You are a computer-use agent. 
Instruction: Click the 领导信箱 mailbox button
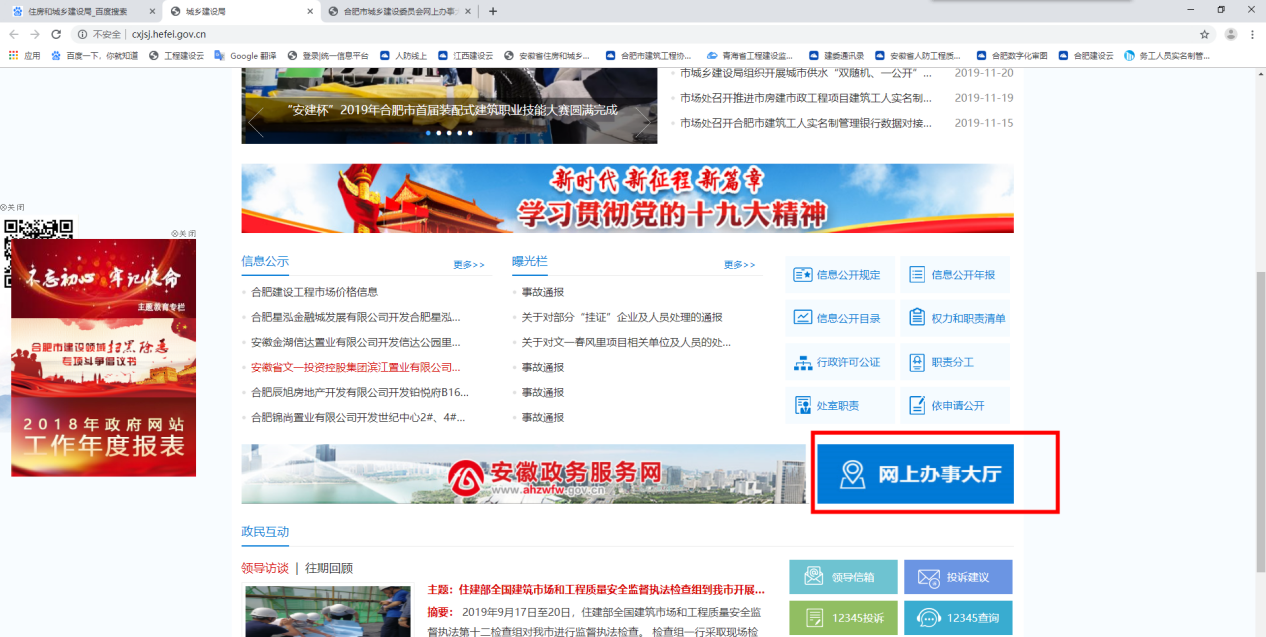(843, 577)
